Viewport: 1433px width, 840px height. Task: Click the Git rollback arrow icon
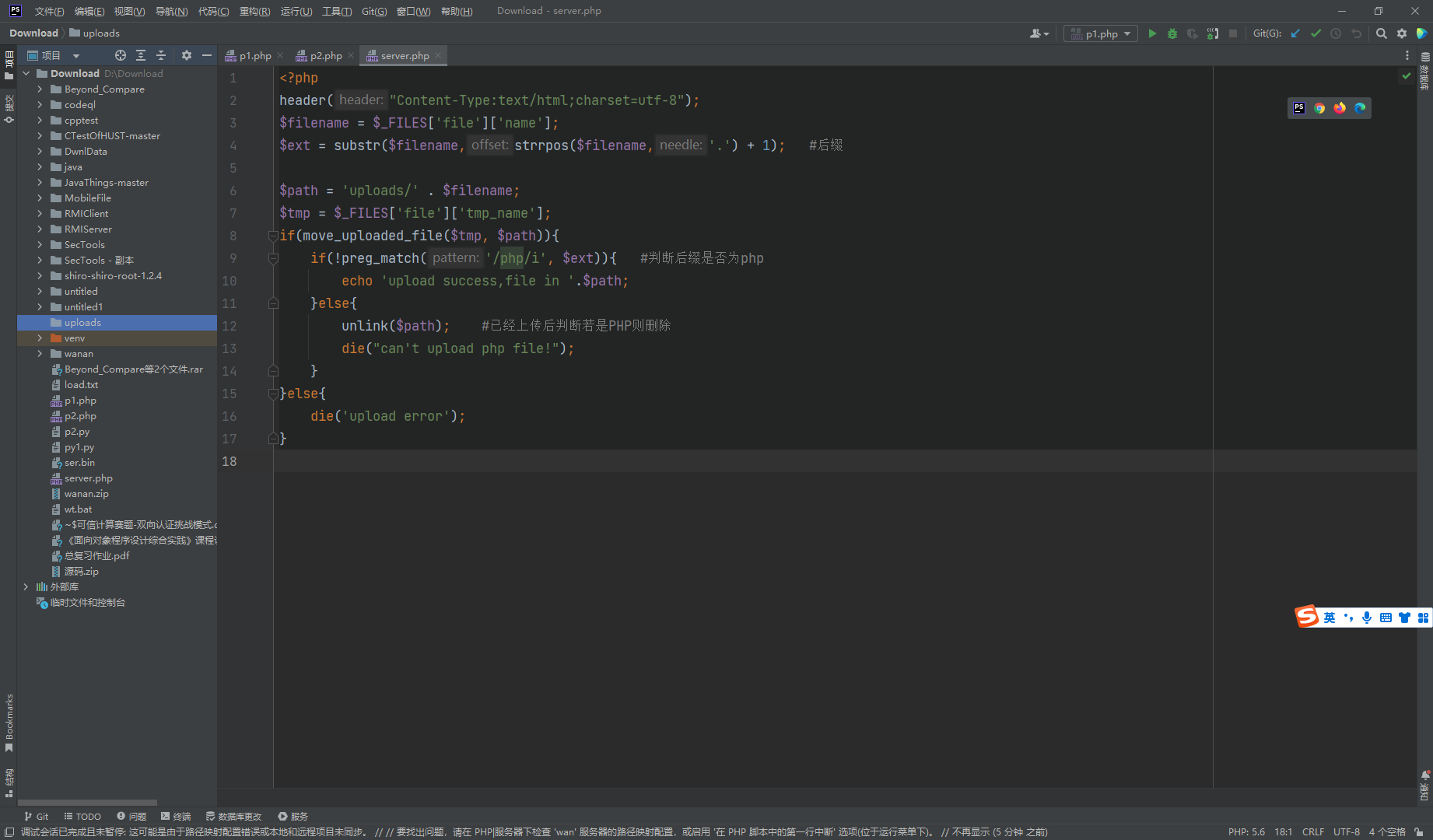(x=1356, y=33)
